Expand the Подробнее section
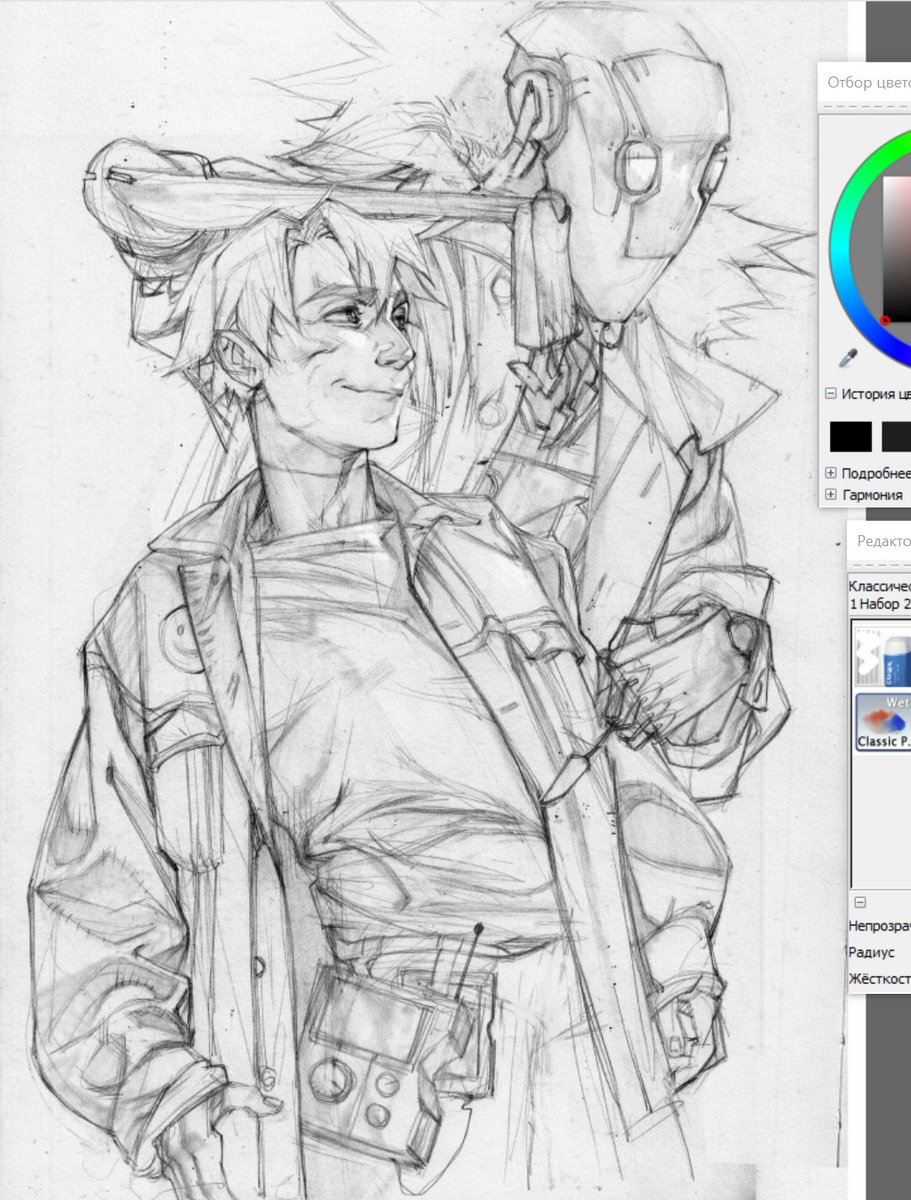Screen dimensions: 911x1200 click(x=830, y=473)
